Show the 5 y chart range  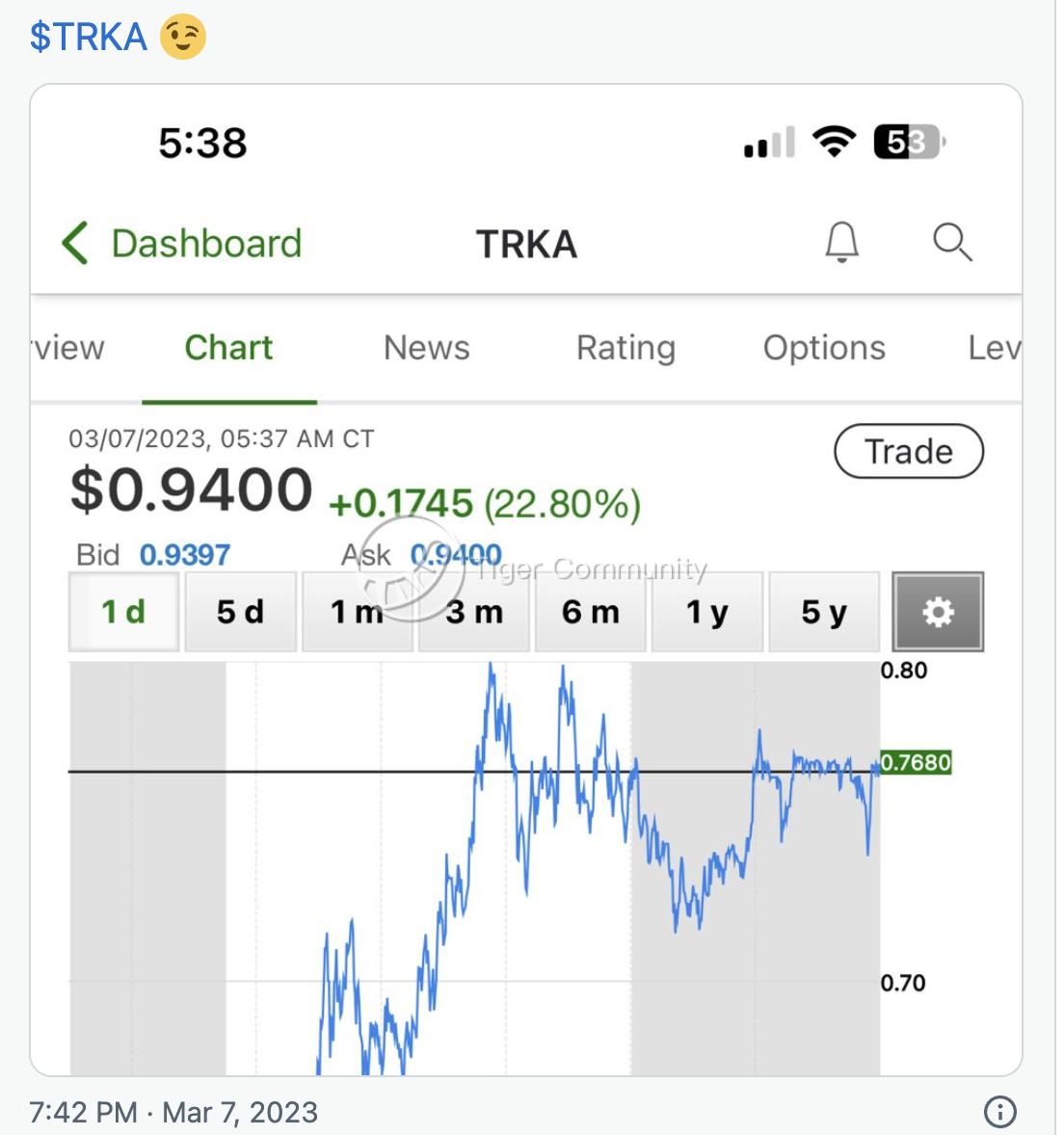(x=824, y=612)
